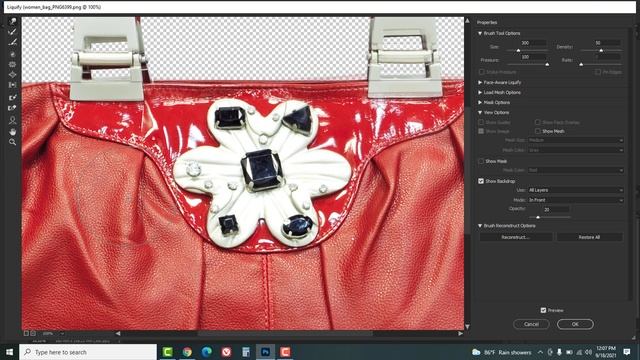The height and width of the screenshot is (360, 640).
Task: Open the Mesh Color dropdown
Action: [575, 150]
